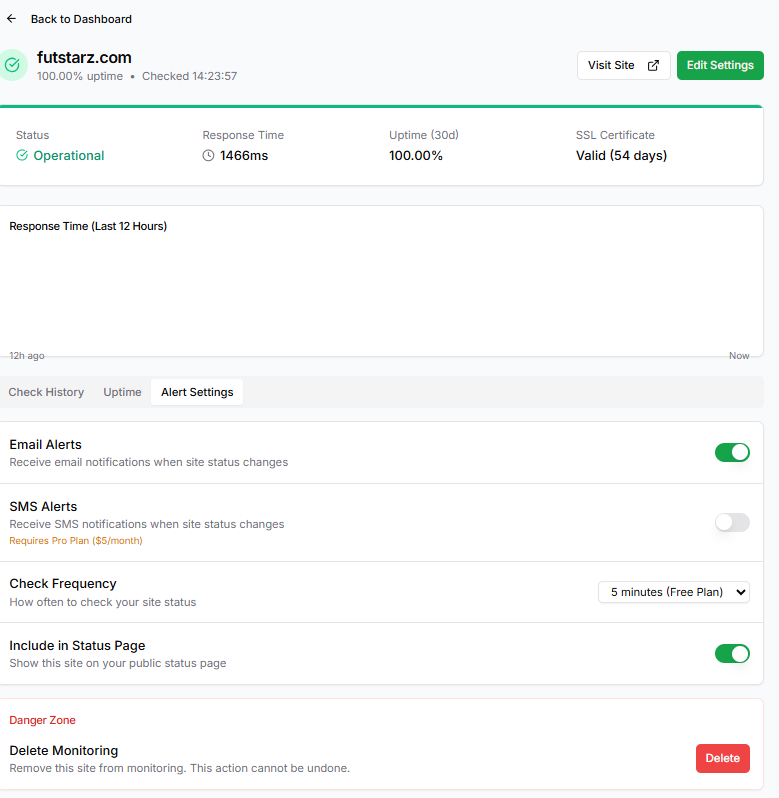Click the Operational status check icon
The height and width of the screenshot is (798, 779).
[22, 155]
